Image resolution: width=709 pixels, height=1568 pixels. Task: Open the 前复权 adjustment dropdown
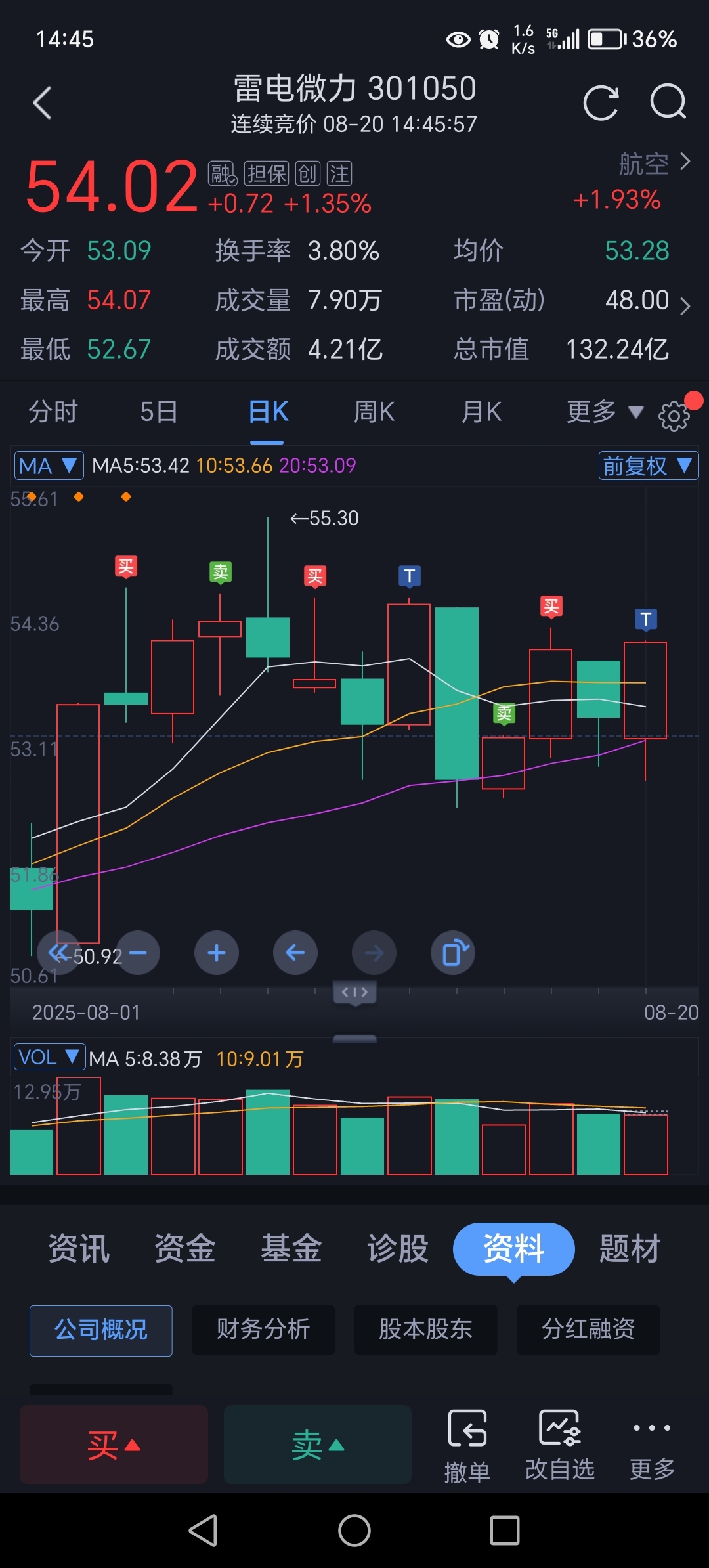click(648, 466)
